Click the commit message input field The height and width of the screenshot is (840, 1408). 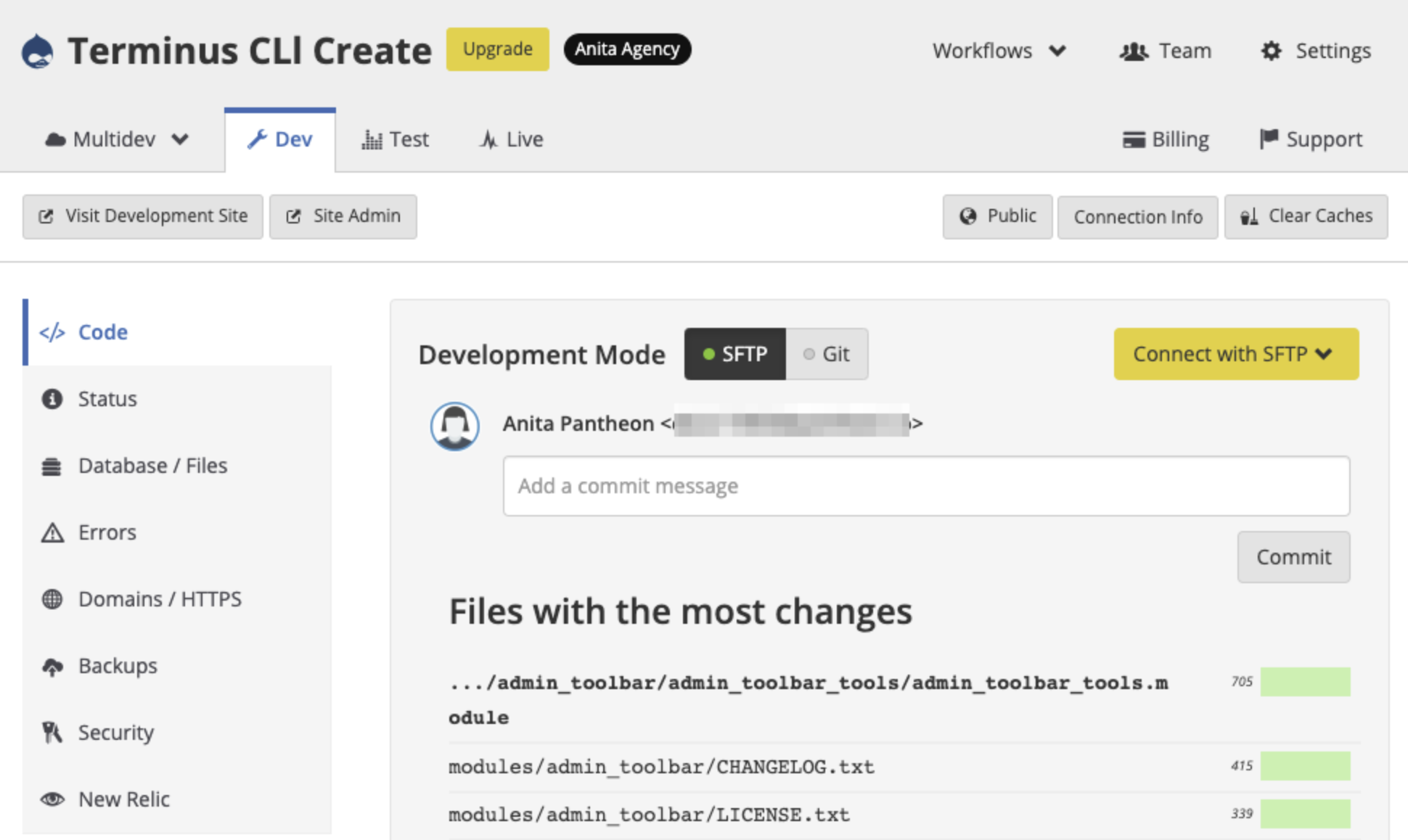(x=926, y=486)
